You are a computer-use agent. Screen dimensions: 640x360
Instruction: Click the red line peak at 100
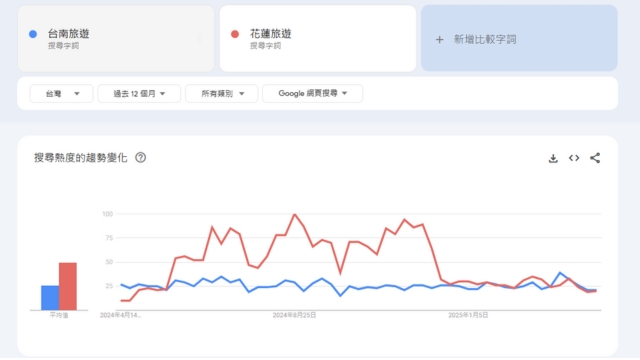click(x=294, y=214)
